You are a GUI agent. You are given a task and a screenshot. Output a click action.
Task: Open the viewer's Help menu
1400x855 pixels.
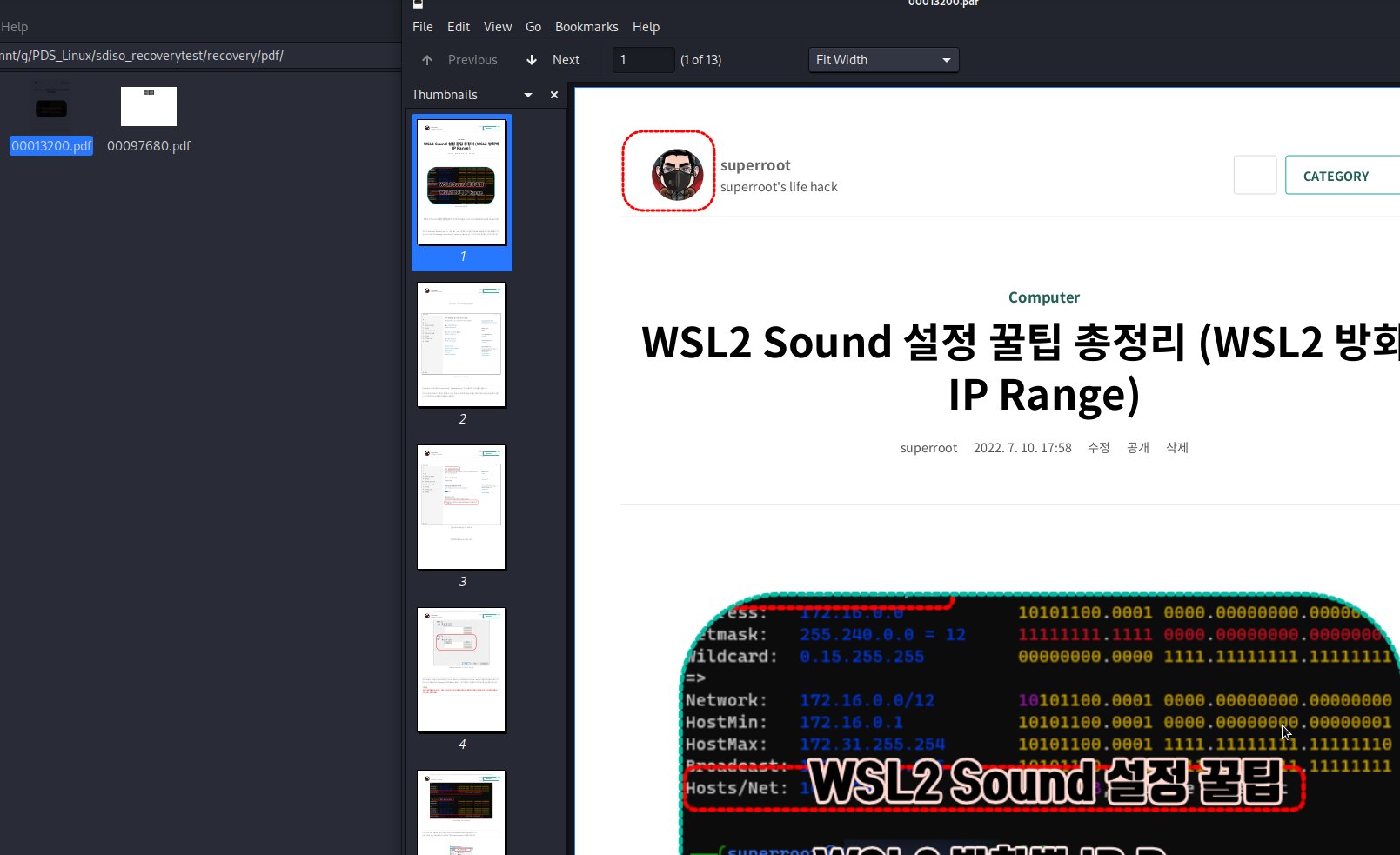pyautogui.click(x=646, y=27)
